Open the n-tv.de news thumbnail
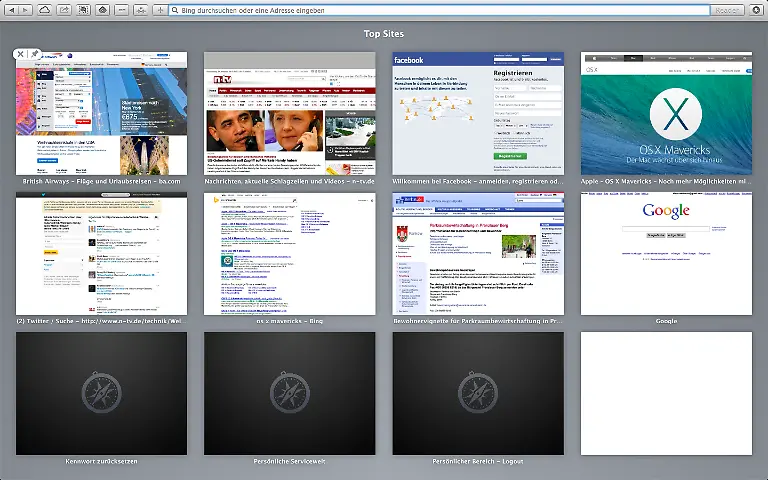 (x=289, y=114)
